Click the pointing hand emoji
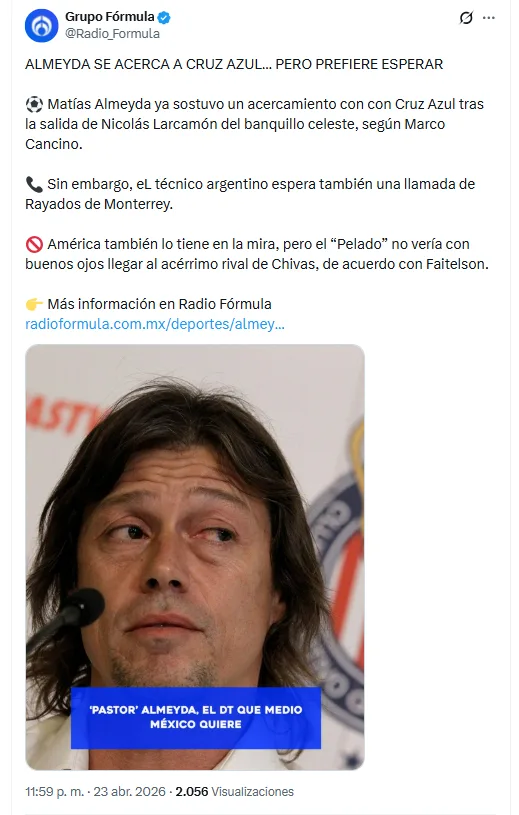The image size is (519, 815). pyautogui.click(x=34, y=304)
